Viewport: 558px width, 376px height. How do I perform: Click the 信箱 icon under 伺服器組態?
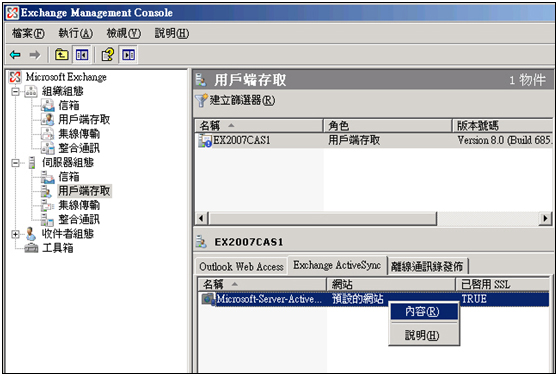coord(47,177)
